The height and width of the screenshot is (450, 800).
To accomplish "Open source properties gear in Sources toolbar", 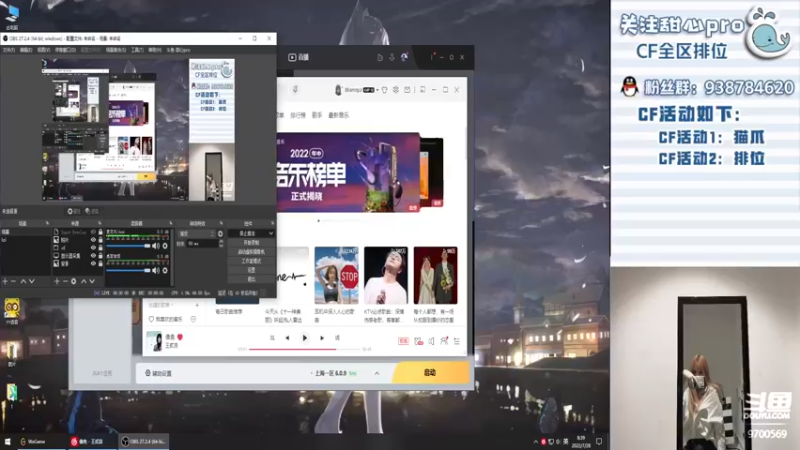I will pos(74,281).
